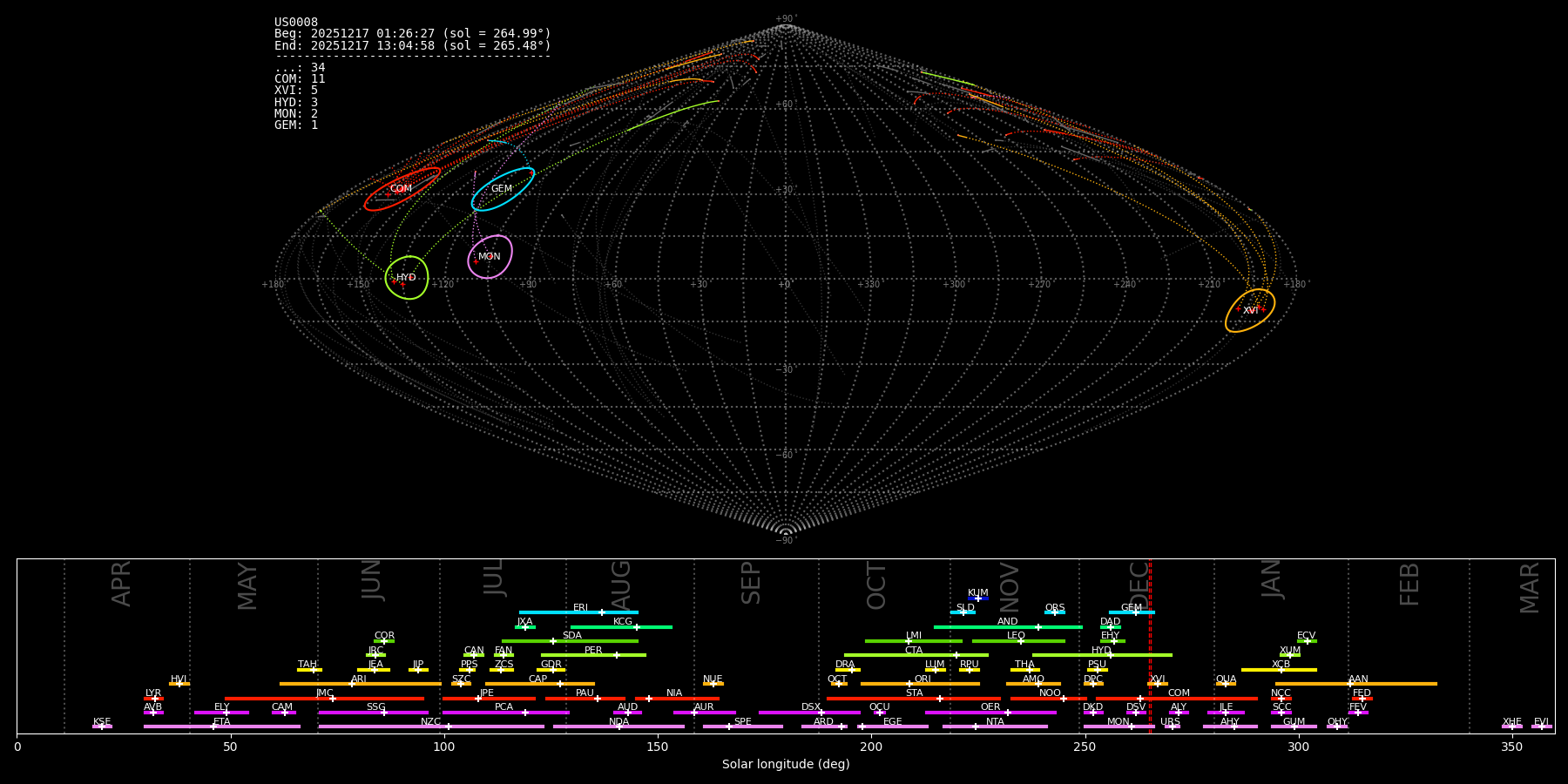The width and height of the screenshot is (1568, 784).
Task: Click the orange ARI shower bar
Action: click(361, 684)
